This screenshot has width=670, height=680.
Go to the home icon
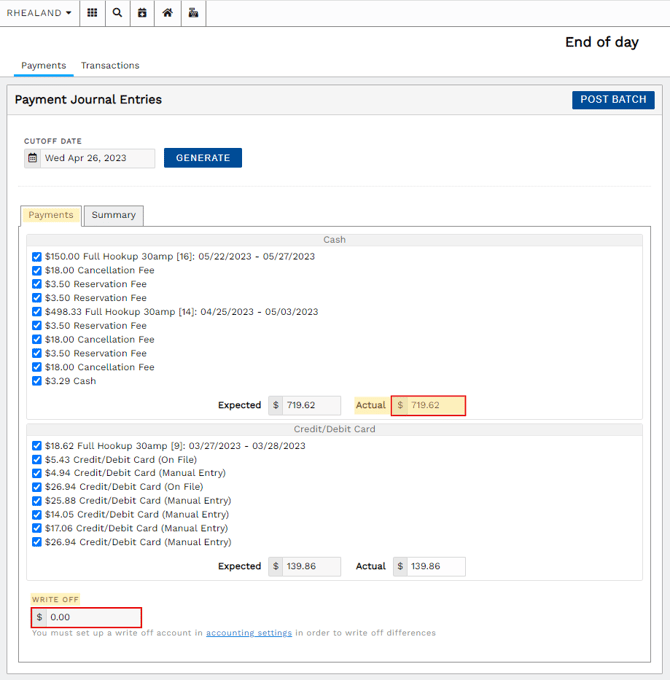tap(167, 13)
